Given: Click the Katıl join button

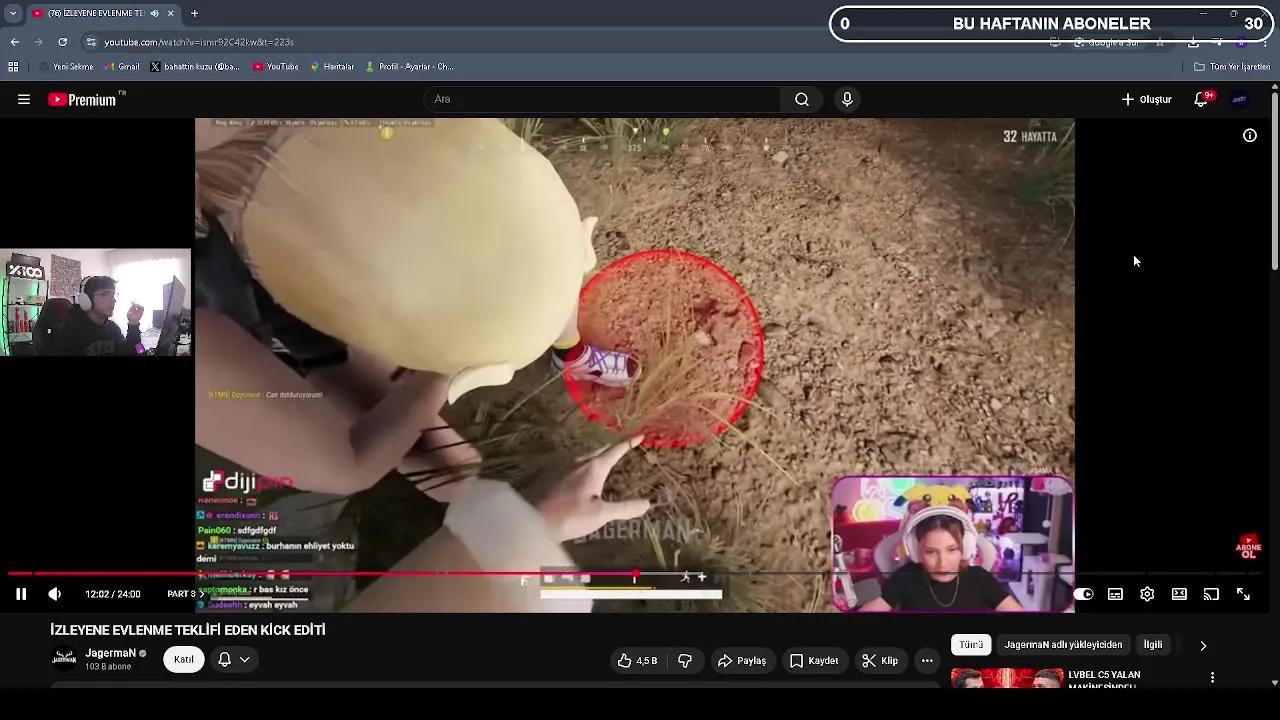Looking at the screenshot, I should pyautogui.click(x=184, y=660).
